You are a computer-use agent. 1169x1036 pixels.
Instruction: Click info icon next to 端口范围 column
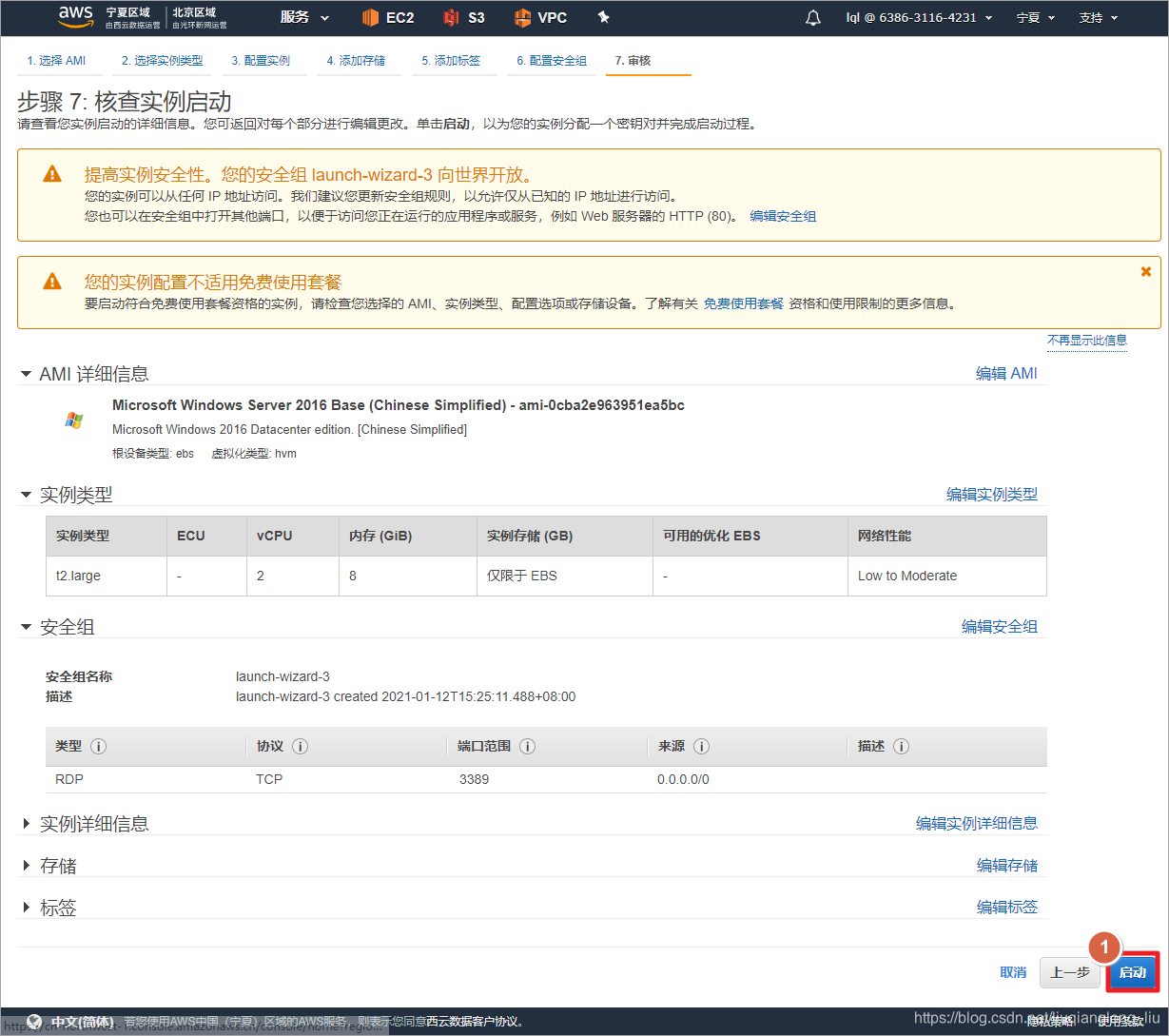click(x=527, y=747)
